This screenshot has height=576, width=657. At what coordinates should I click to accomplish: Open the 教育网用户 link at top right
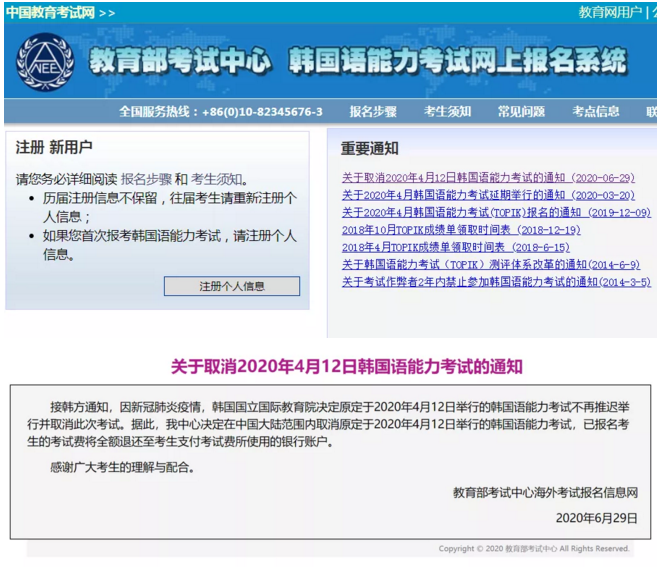610,13
